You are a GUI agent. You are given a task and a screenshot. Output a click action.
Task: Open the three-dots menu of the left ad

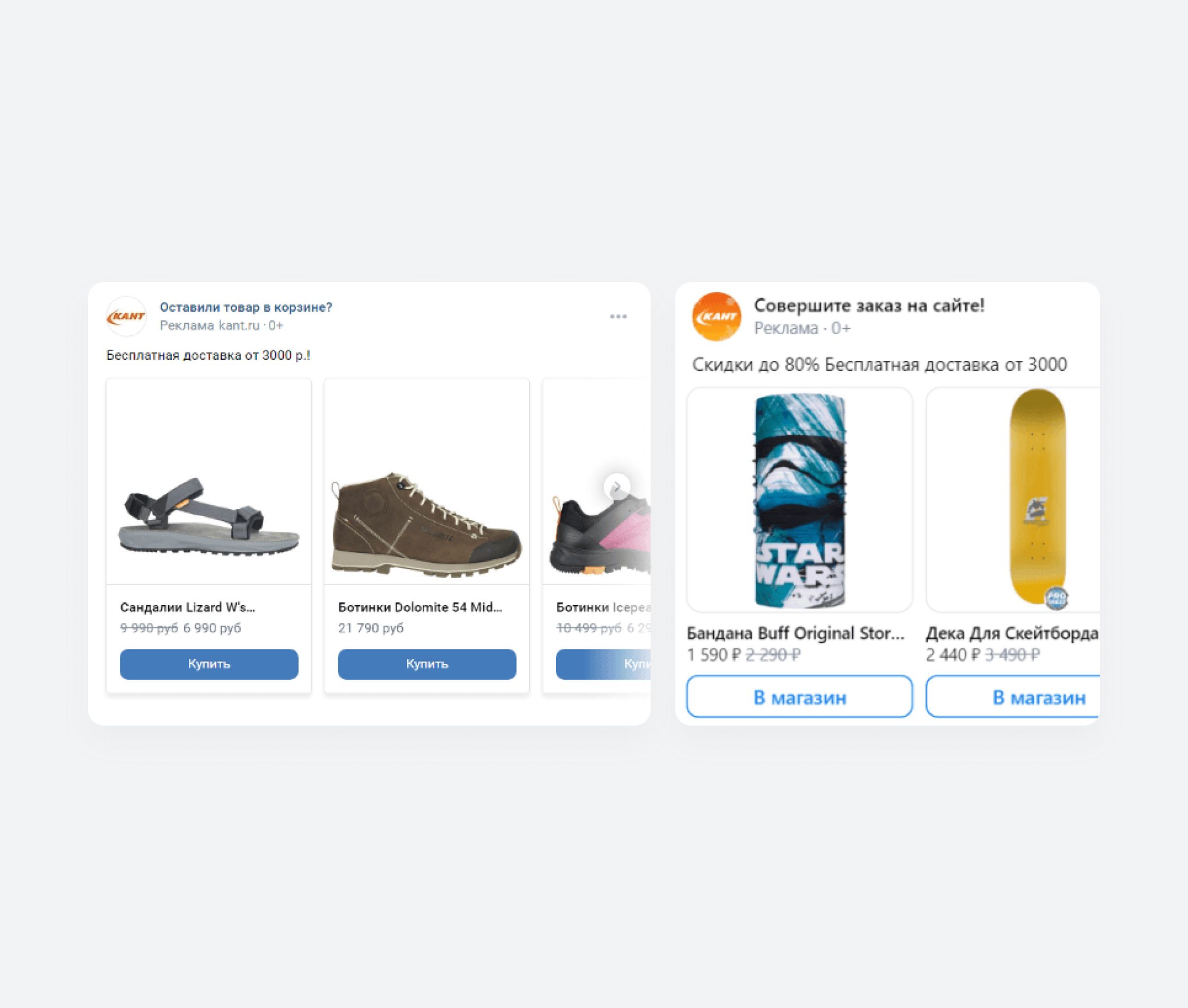[x=618, y=316]
